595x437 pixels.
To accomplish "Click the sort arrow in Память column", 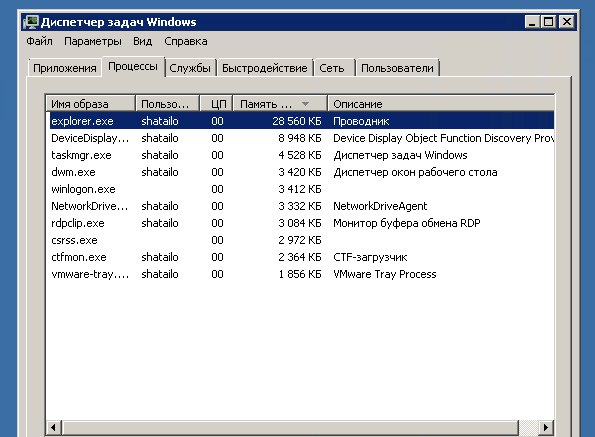I will click(x=305, y=104).
